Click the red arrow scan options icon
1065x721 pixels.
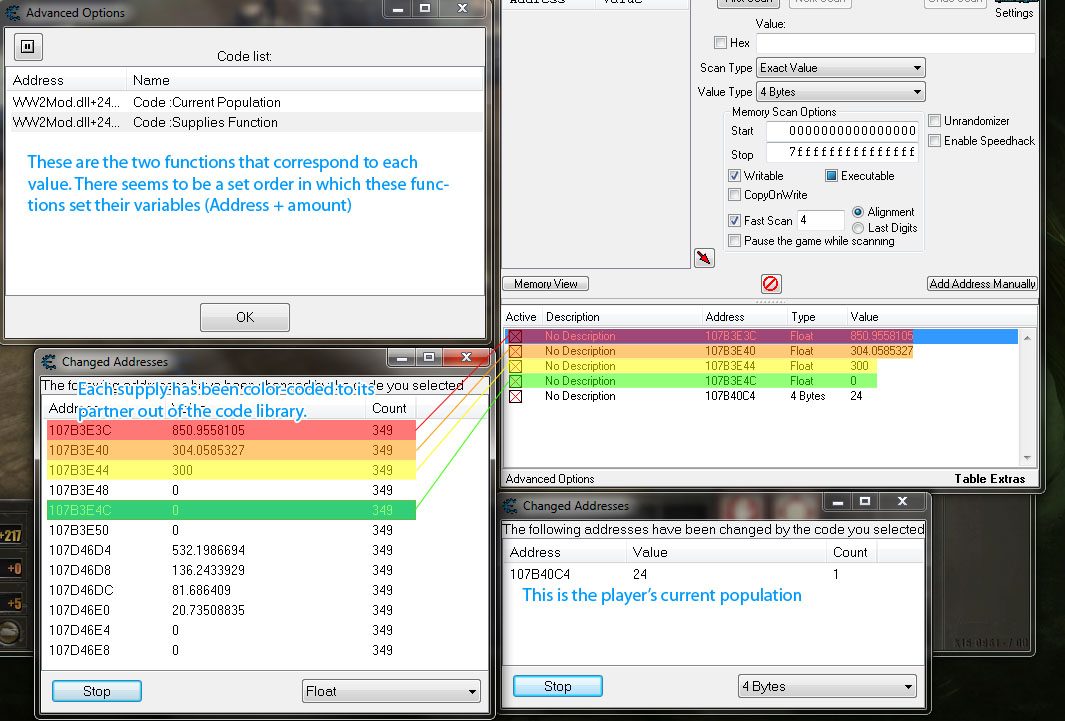coord(704,257)
